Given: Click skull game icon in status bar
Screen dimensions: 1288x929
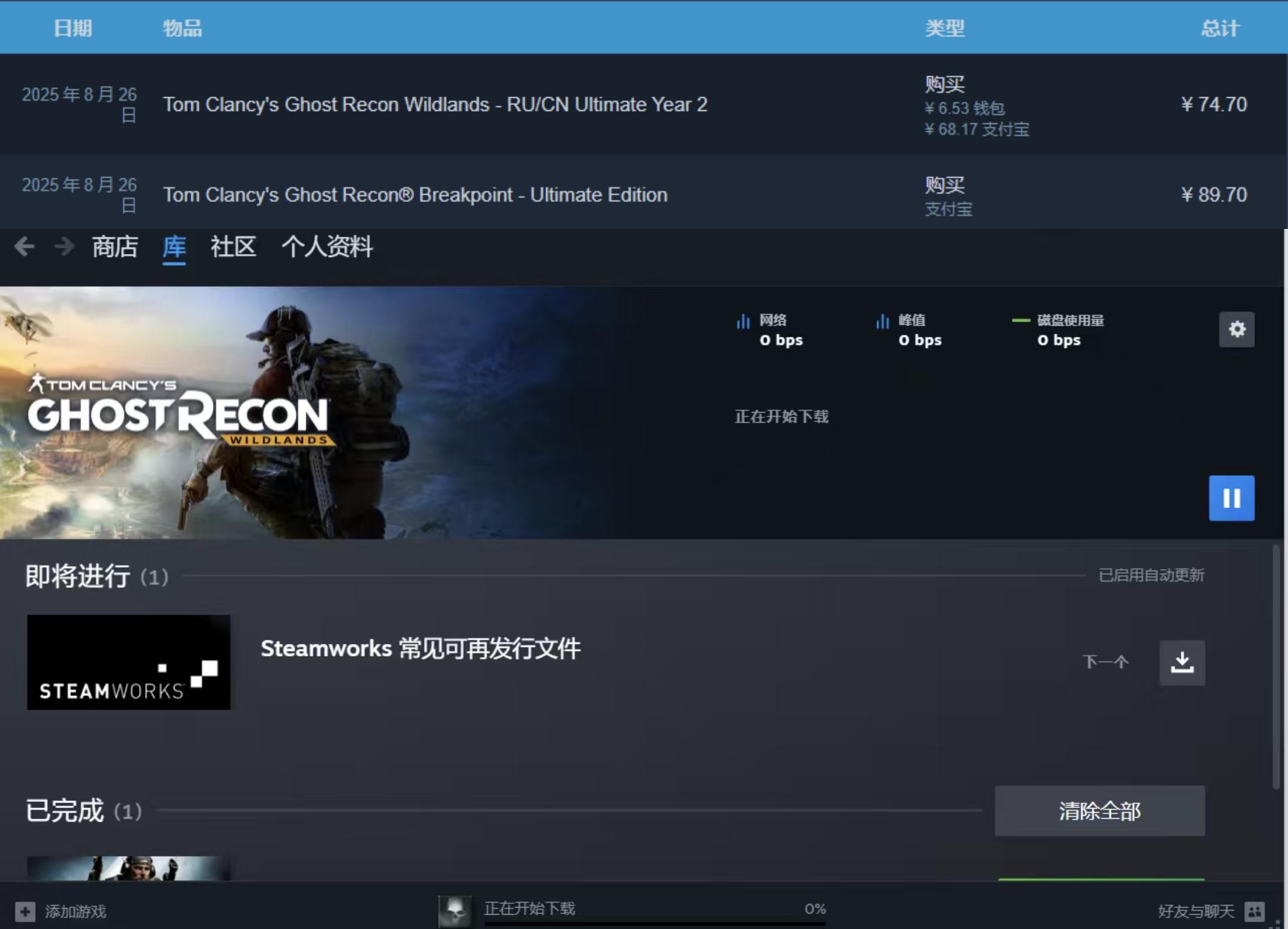Looking at the screenshot, I should tap(455, 911).
